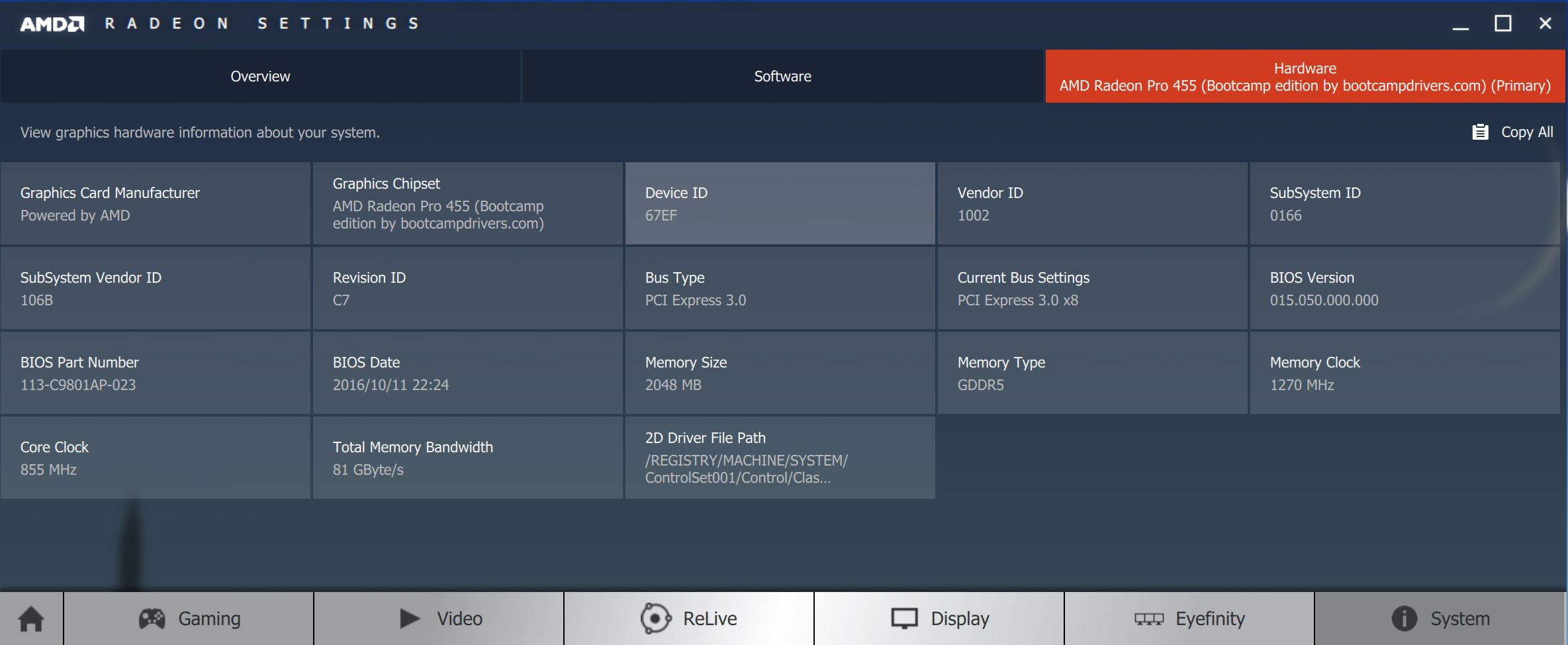Select the Device ID 67EF tile
The image size is (1568, 645).
pyautogui.click(x=780, y=204)
